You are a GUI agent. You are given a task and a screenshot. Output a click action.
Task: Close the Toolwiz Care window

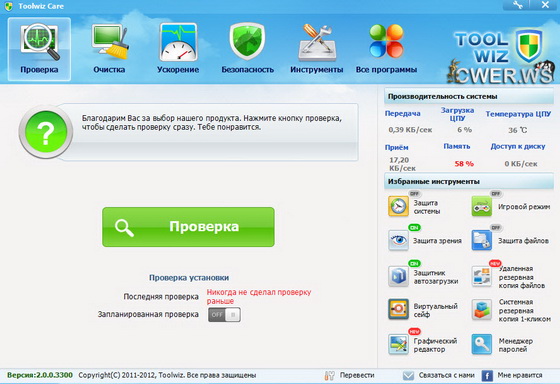coord(545,5)
